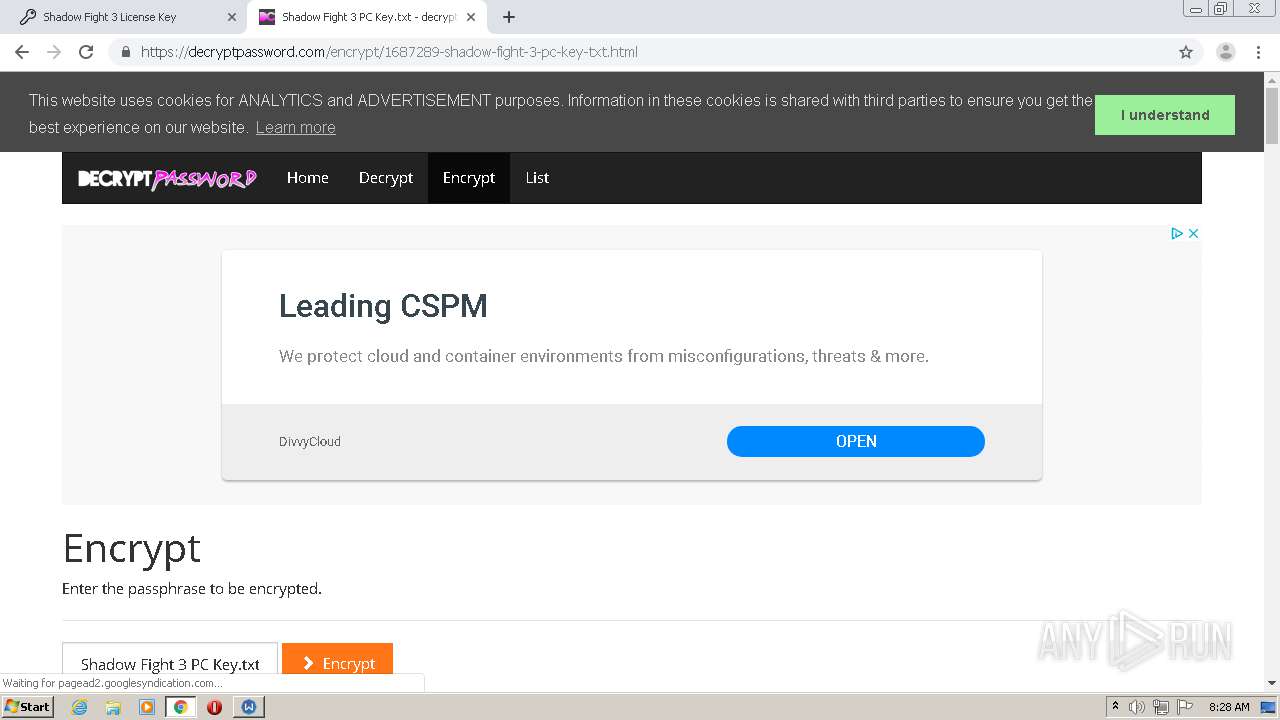
Task: Restore down the Chrome window
Action: coord(1221,9)
